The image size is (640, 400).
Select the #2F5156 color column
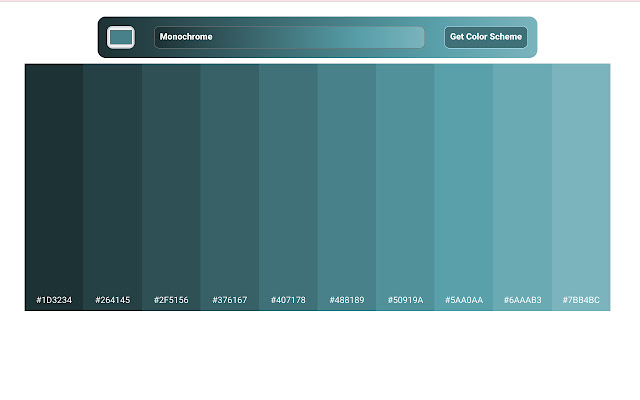tap(171, 187)
